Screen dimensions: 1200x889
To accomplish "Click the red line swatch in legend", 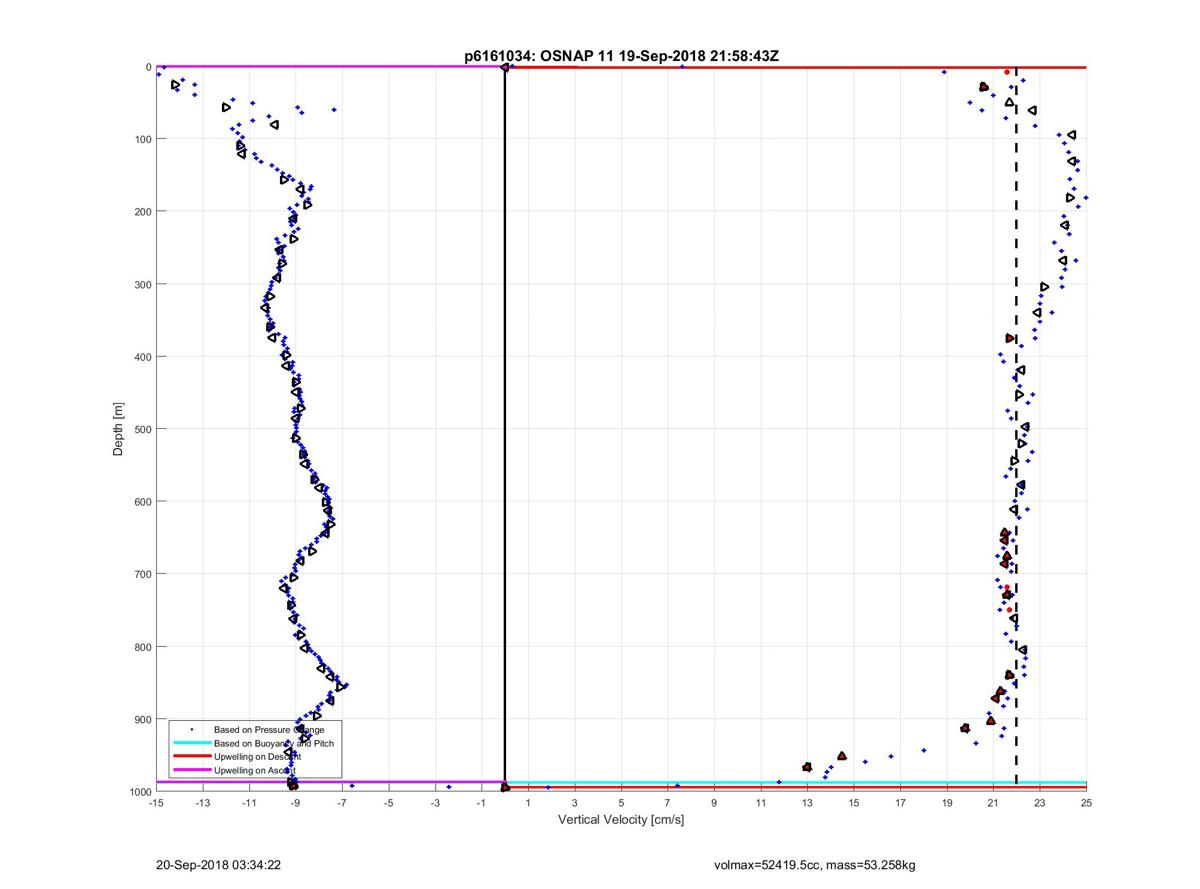I will (x=191, y=757).
